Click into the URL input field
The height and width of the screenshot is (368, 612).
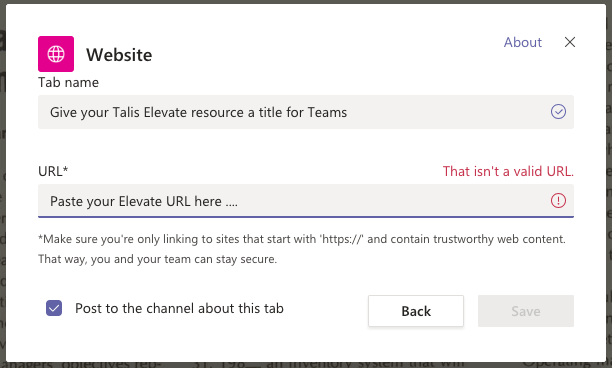coord(306,201)
